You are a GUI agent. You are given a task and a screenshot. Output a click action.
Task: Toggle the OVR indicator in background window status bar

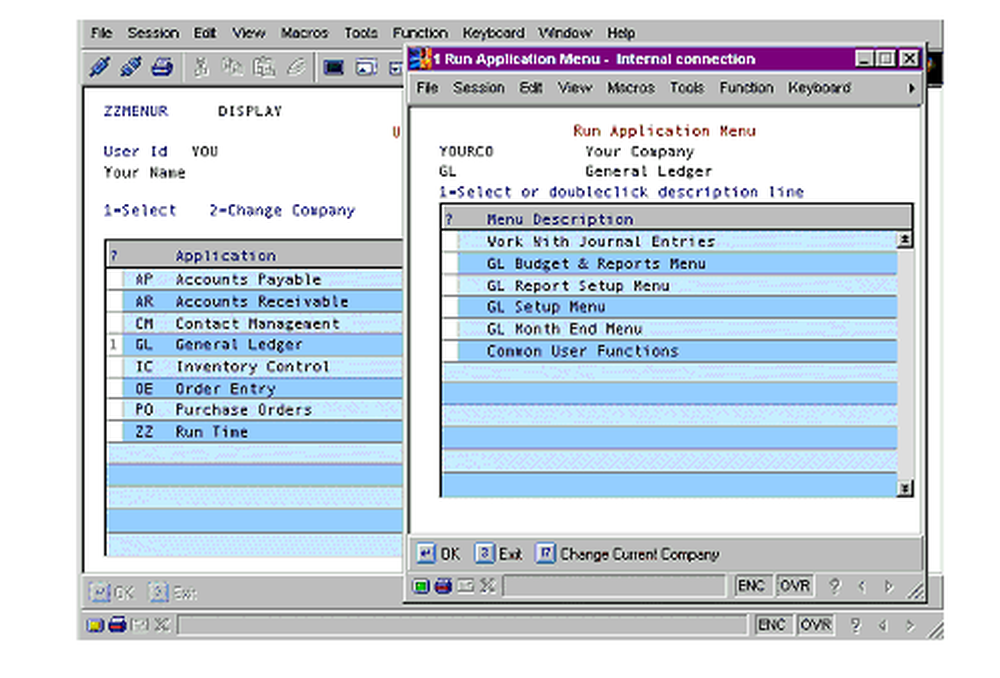coord(816,625)
